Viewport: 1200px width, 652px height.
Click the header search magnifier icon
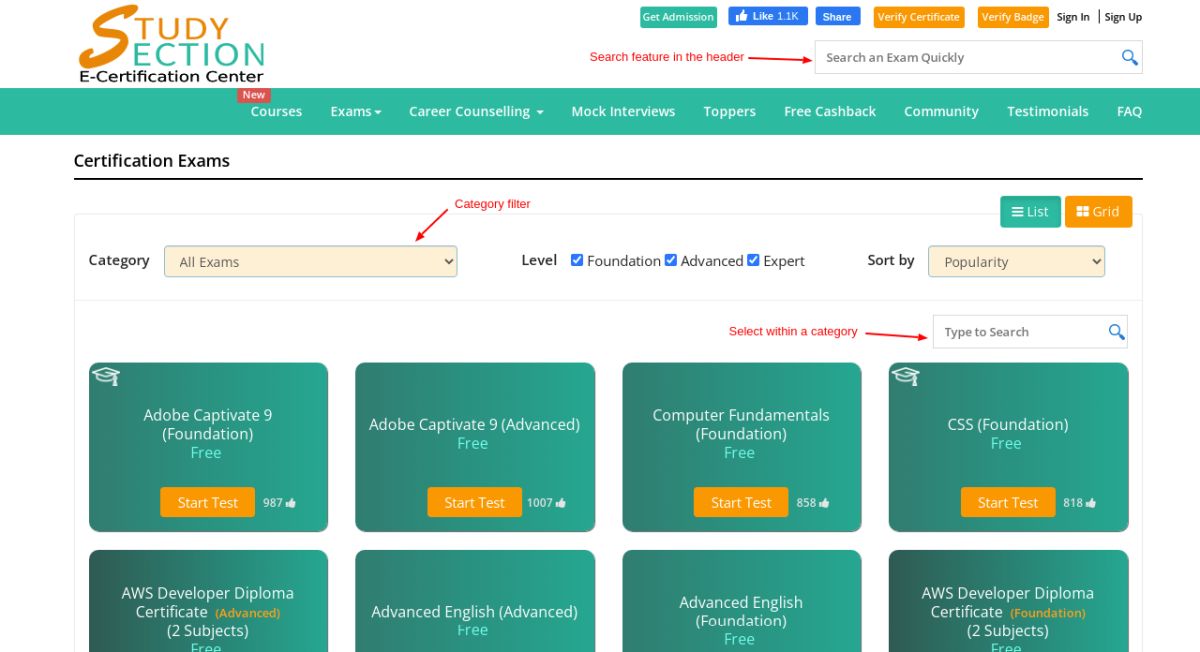[1129, 58]
